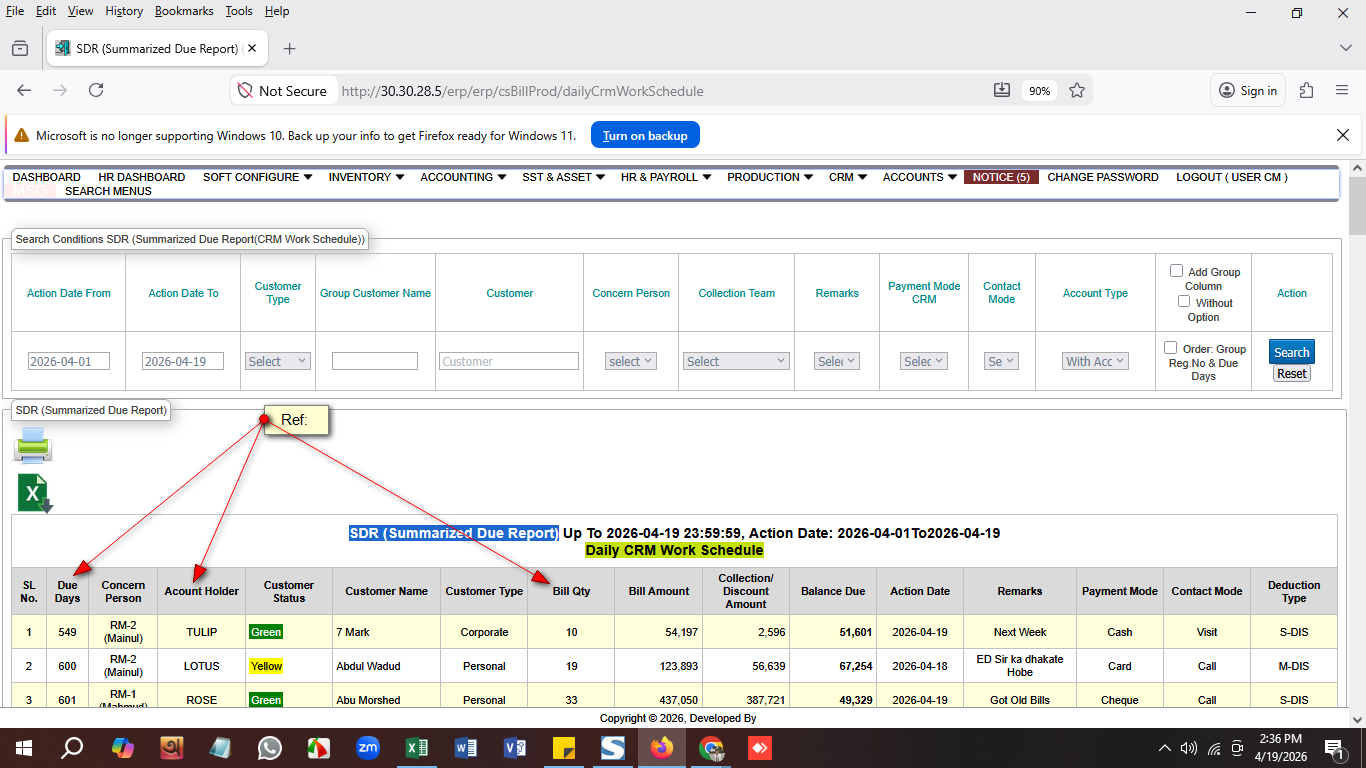Click the 90% zoom level indicator
This screenshot has width=1366, height=768.
pyautogui.click(x=1040, y=91)
